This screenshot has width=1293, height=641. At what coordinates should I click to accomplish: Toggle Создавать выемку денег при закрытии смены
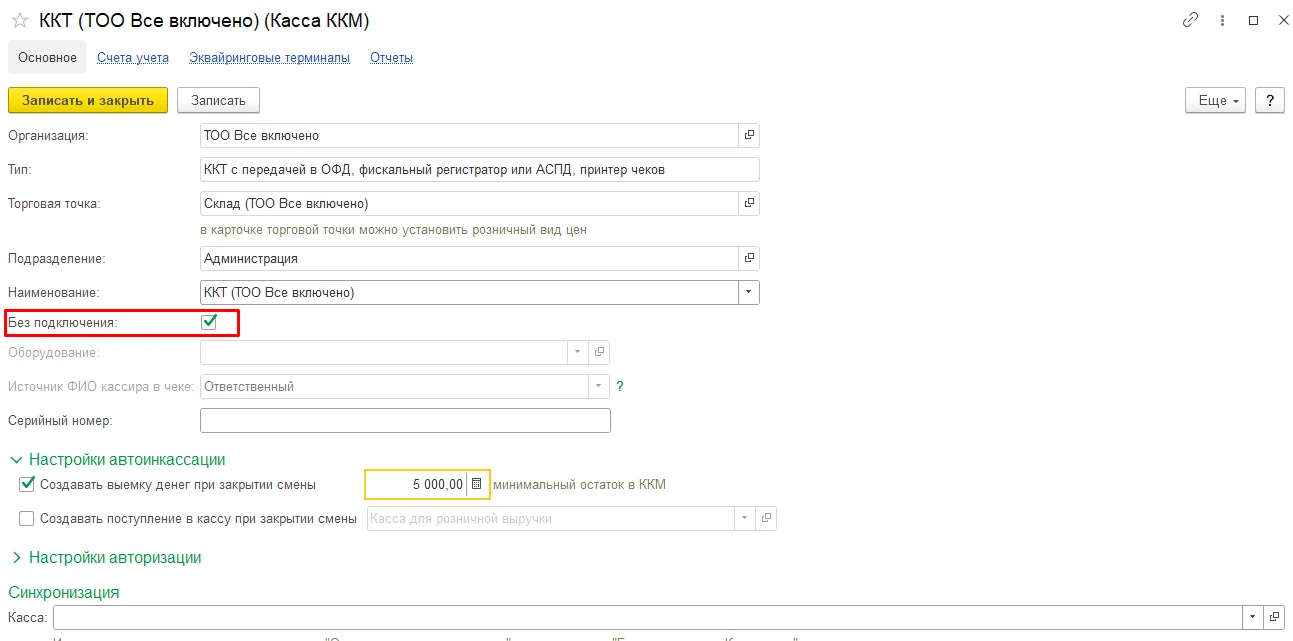(27, 484)
